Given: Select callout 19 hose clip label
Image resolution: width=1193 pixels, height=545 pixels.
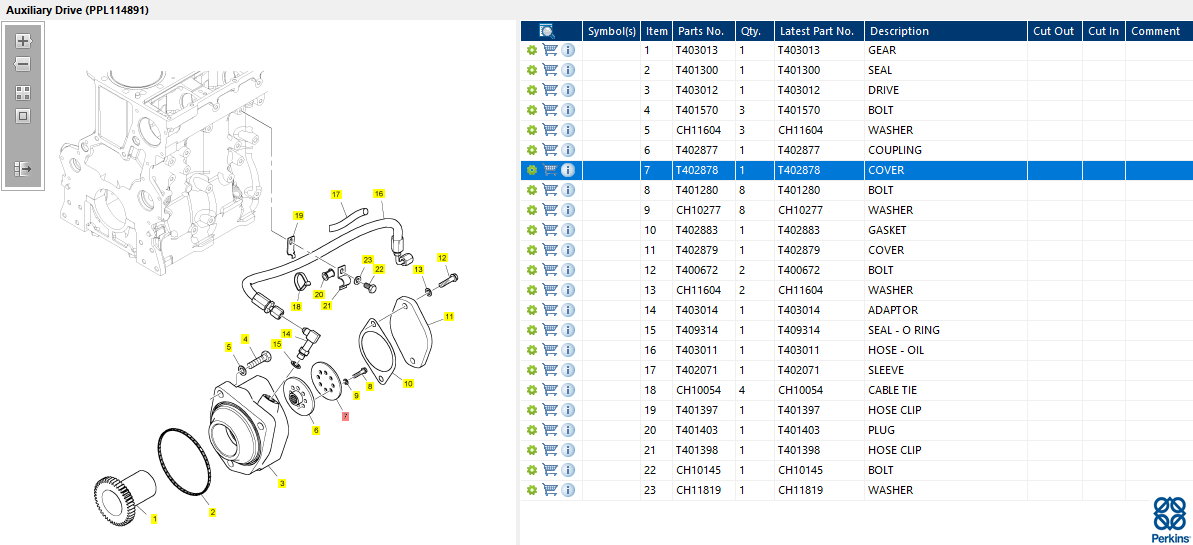Looking at the screenshot, I should click(298, 215).
